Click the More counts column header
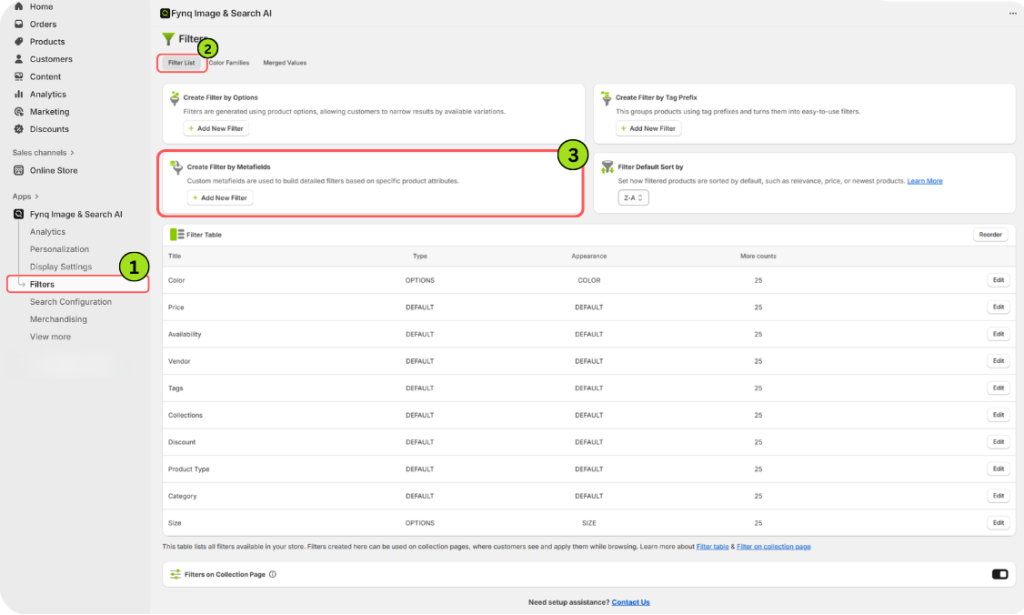This screenshot has width=1024, height=615. click(758, 256)
